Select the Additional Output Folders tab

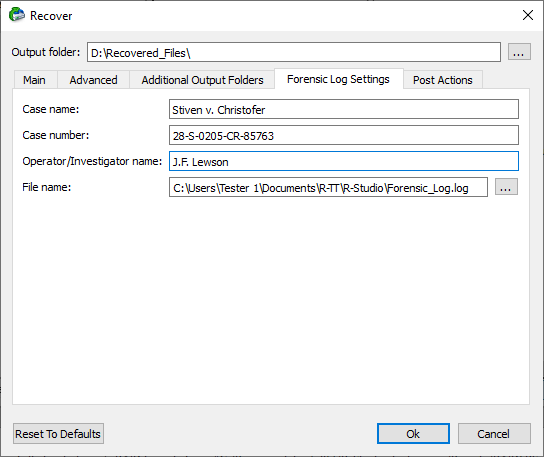coord(202,80)
